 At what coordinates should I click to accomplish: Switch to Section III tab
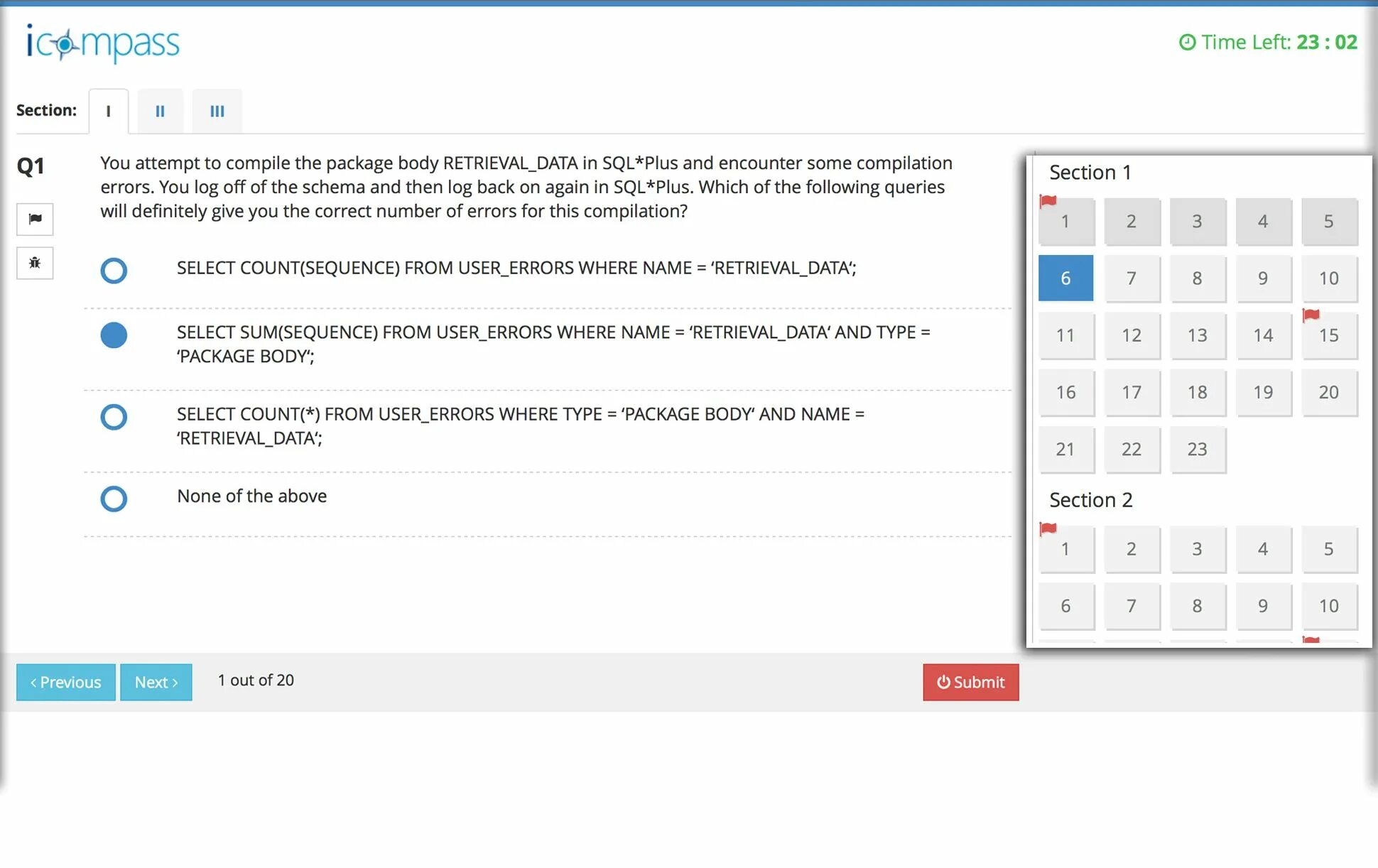(217, 111)
